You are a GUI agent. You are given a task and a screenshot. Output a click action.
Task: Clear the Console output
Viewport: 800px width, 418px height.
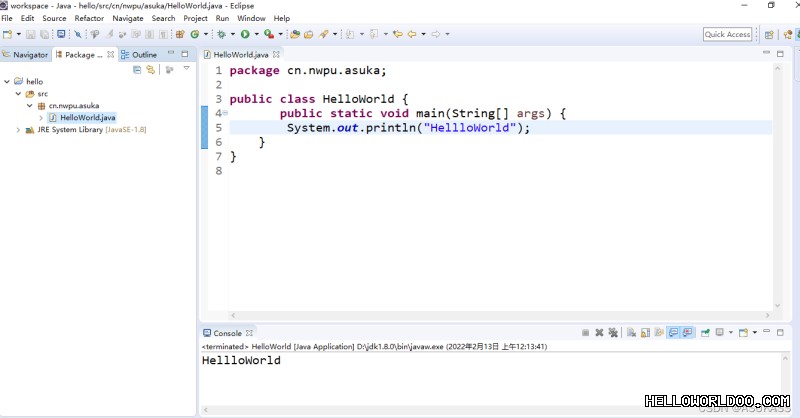(x=631, y=333)
